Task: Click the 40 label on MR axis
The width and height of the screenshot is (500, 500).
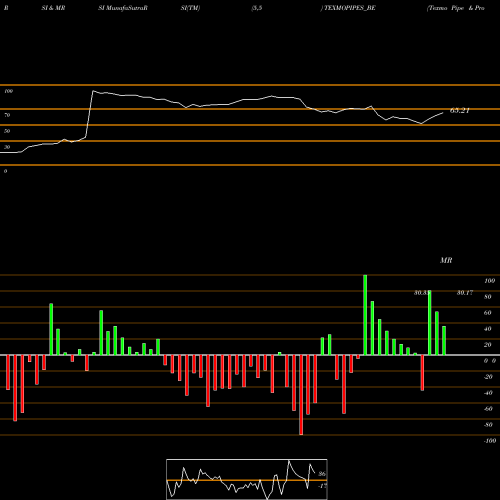Action: pos(488,329)
